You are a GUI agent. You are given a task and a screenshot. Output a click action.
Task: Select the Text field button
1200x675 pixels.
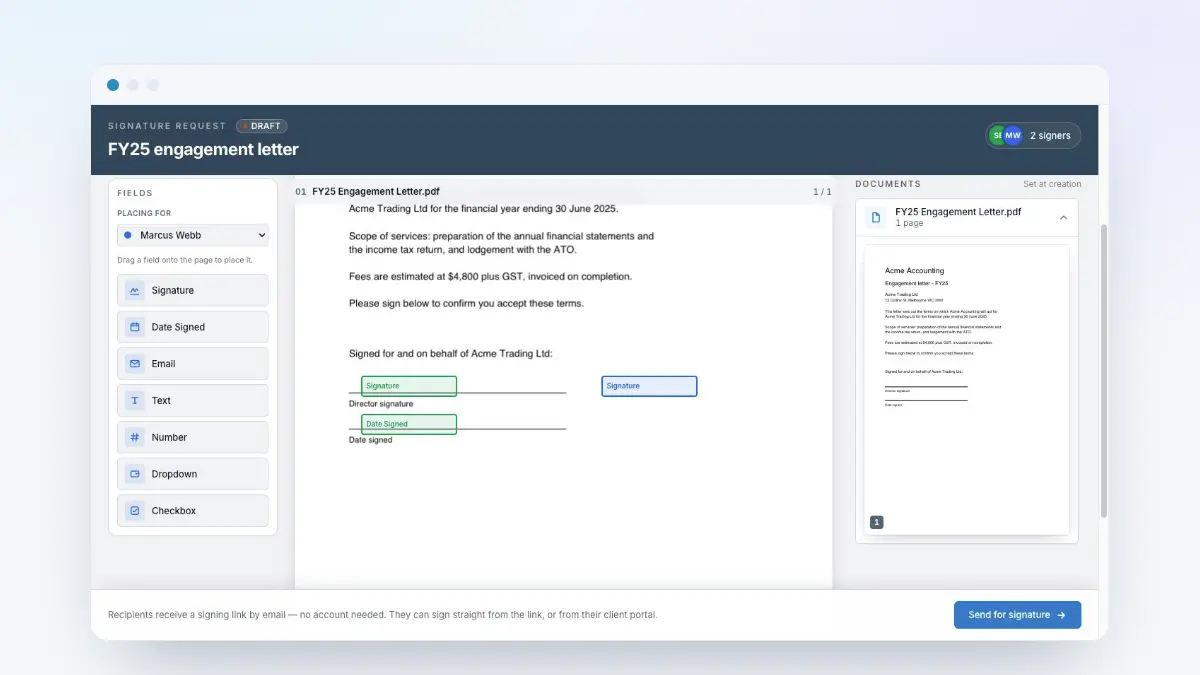(193, 401)
